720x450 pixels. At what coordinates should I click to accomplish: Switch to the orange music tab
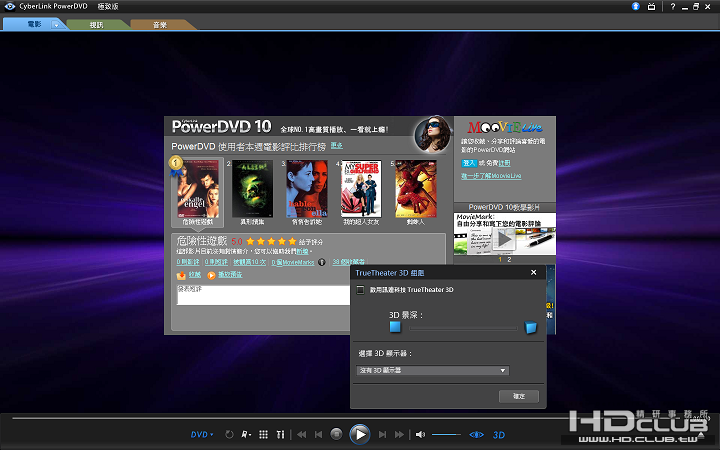[x=160, y=25]
